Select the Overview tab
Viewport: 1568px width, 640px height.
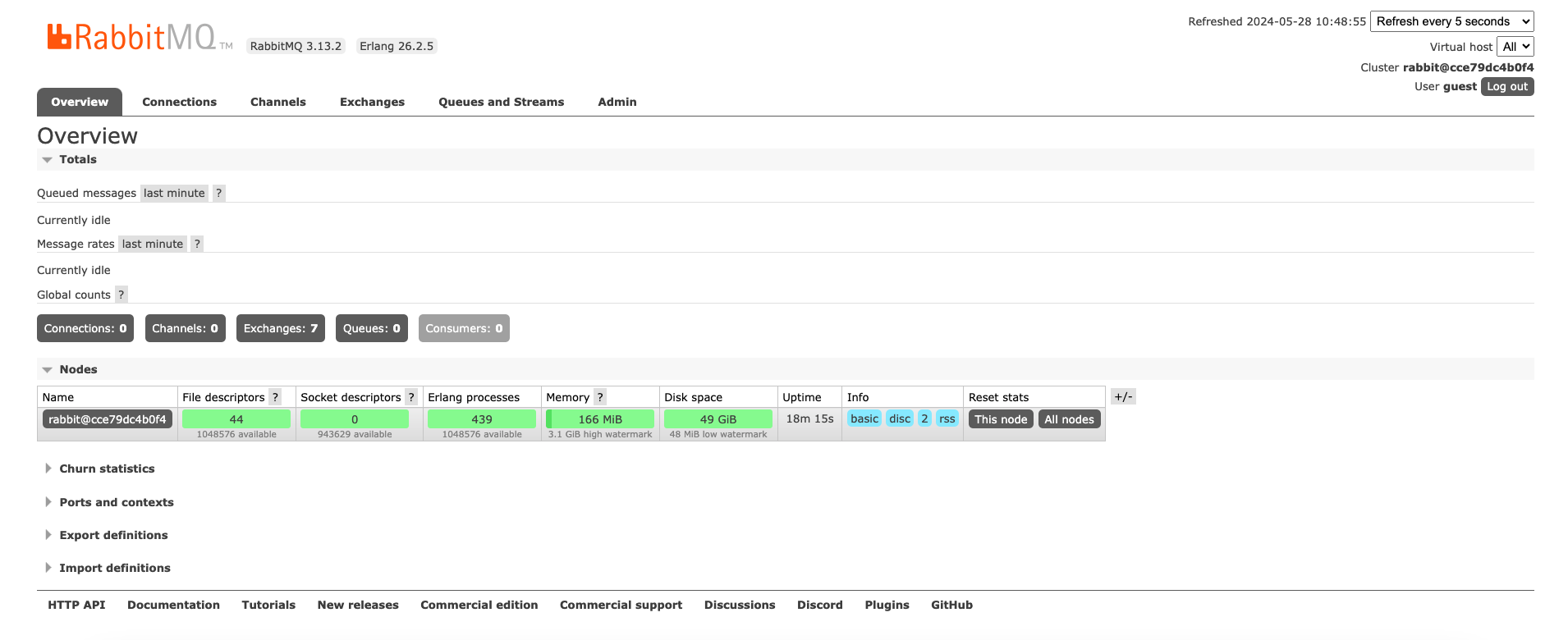point(80,102)
